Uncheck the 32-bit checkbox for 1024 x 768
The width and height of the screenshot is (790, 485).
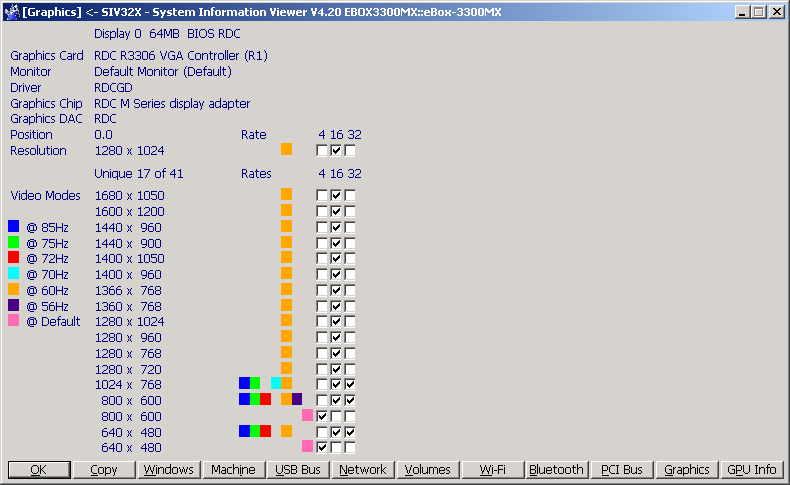tap(350, 384)
